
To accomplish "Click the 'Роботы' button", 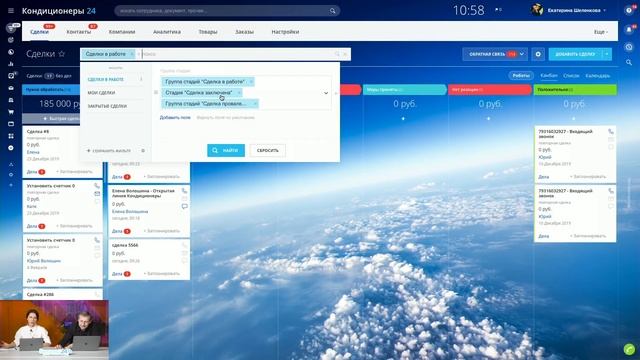I will pyautogui.click(x=521, y=76).
